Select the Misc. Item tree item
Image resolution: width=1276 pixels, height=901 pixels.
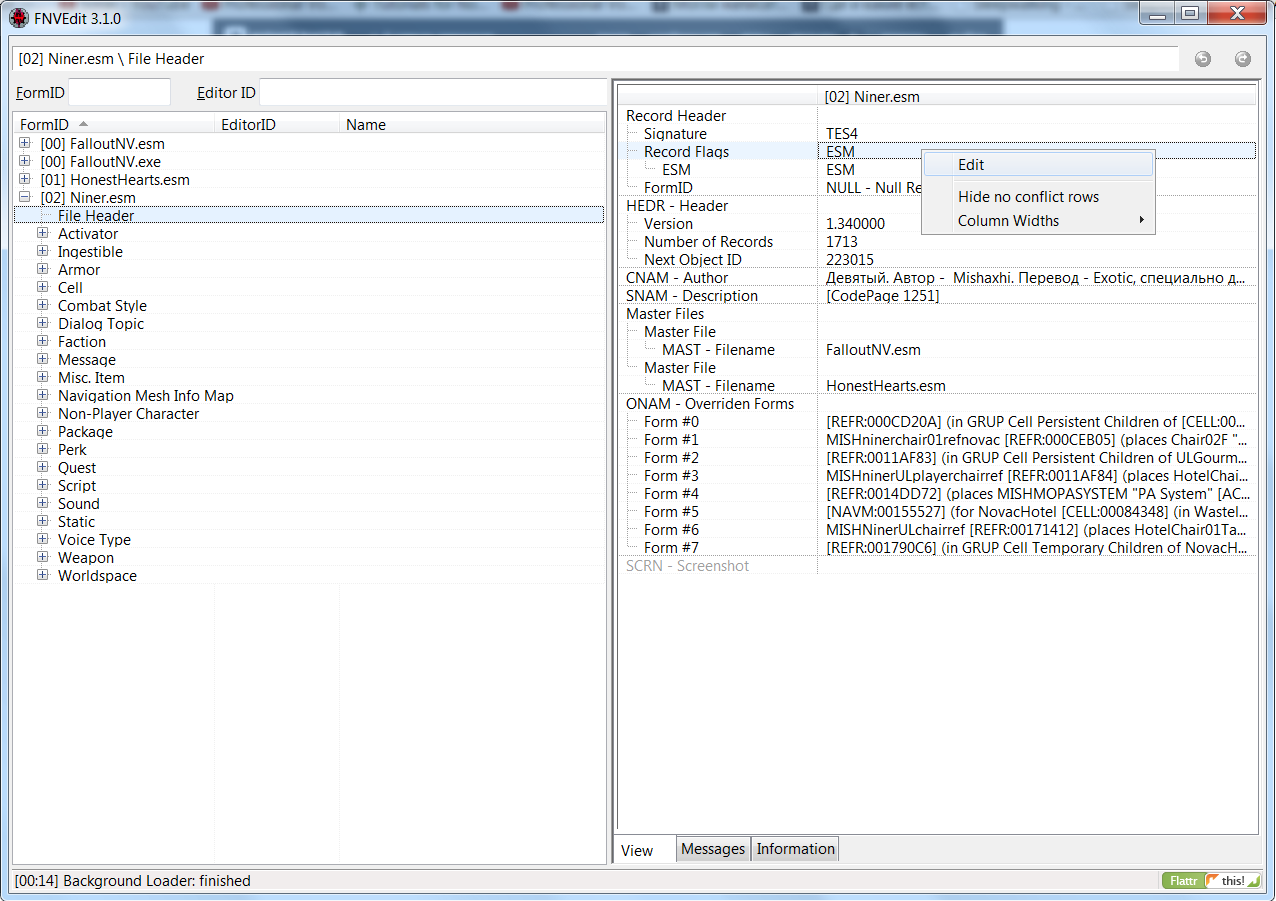click(91, 377)
